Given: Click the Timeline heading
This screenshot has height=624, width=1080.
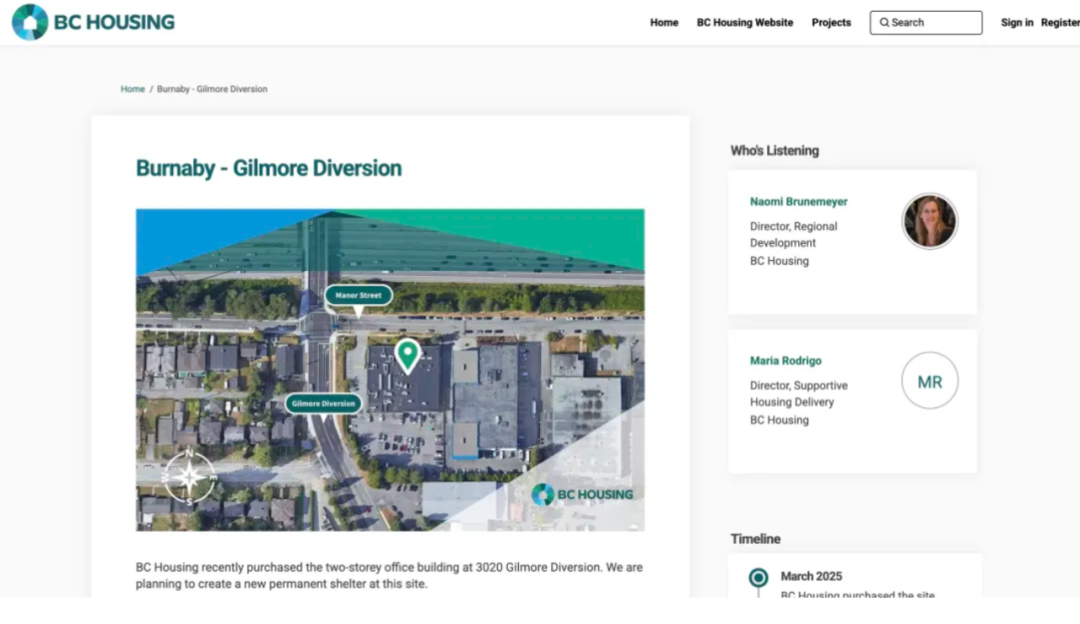Looking at the screenshot, I should coord(756,539).
